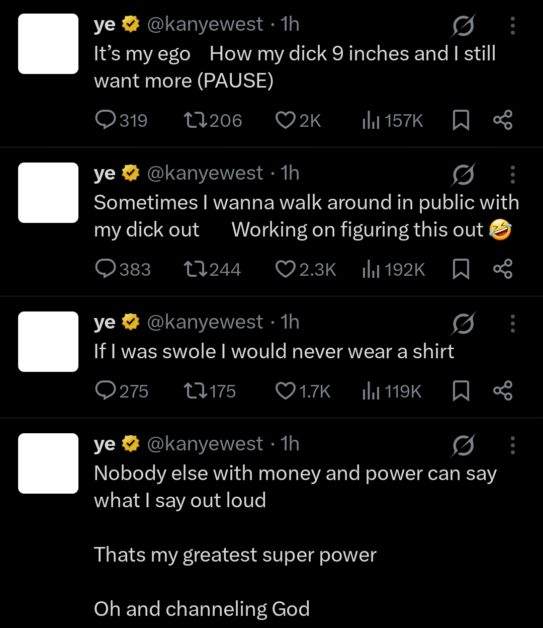Share the tweet with 157K views
543x628 pixels.
click(x=503, y=120)
